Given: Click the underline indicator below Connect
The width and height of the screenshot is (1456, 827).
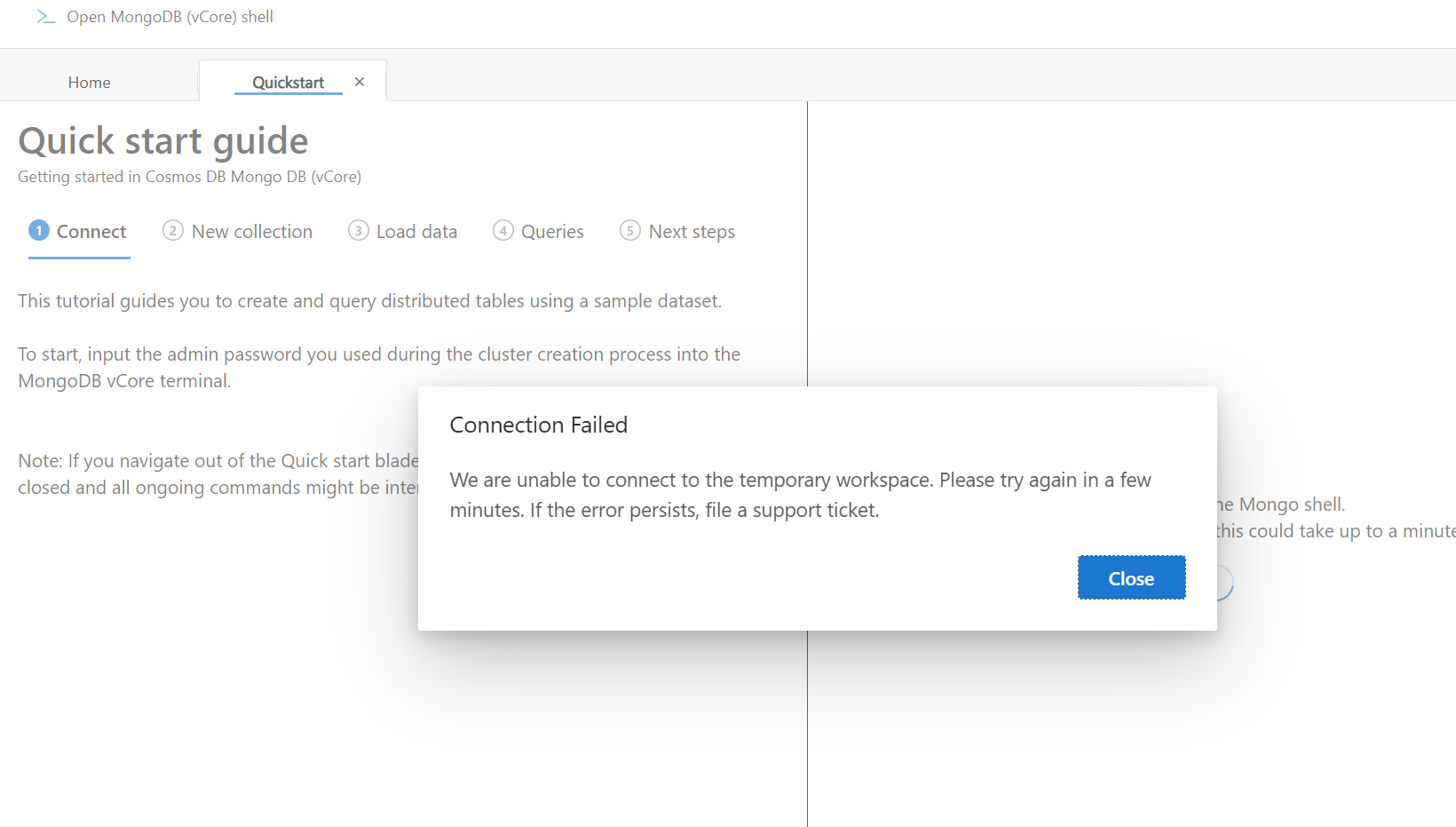Looking at the screenshot, I should click(79, 258).
